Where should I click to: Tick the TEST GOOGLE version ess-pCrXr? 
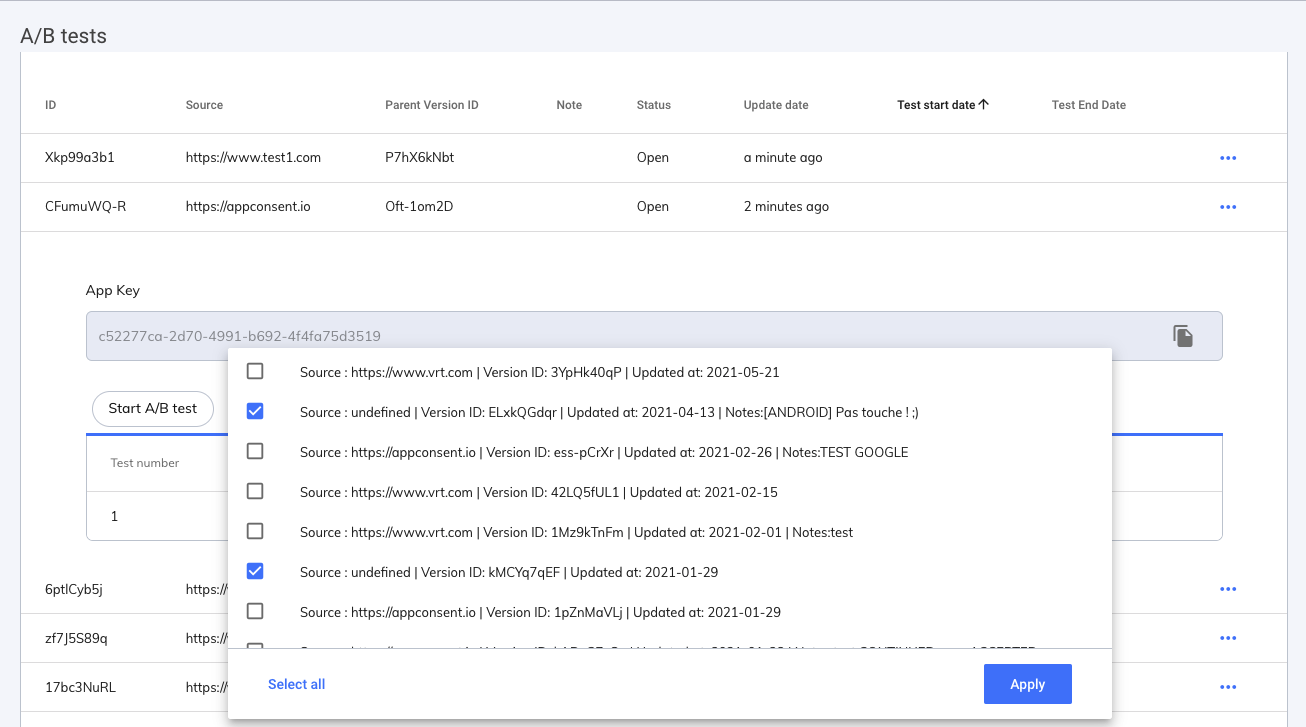[x=255, y=452]
